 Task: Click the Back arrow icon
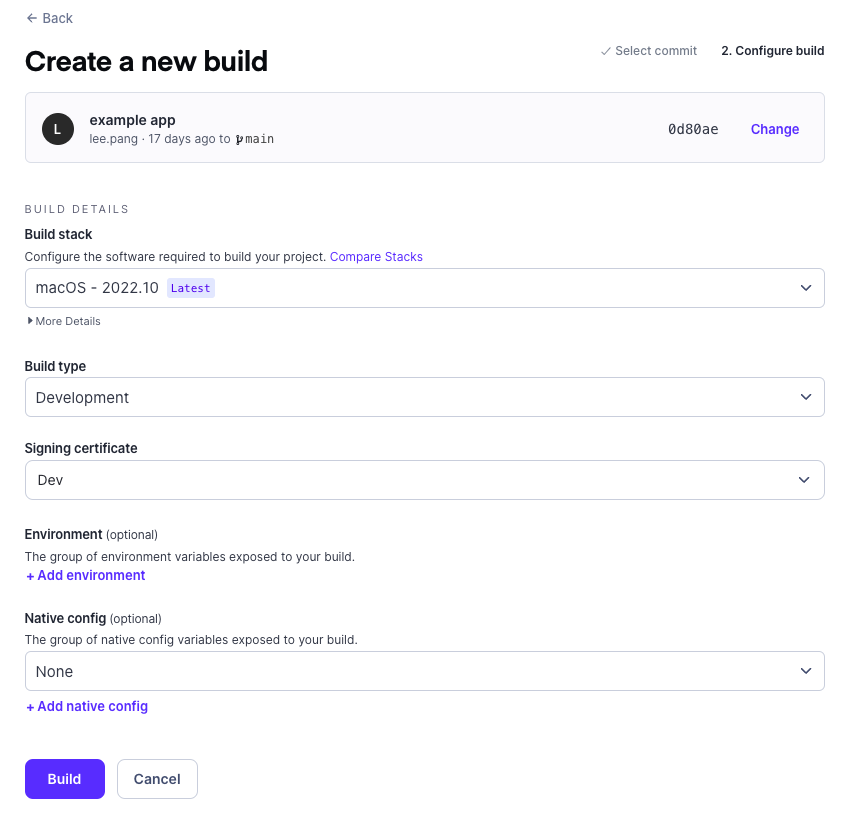[x=32, y=18]
